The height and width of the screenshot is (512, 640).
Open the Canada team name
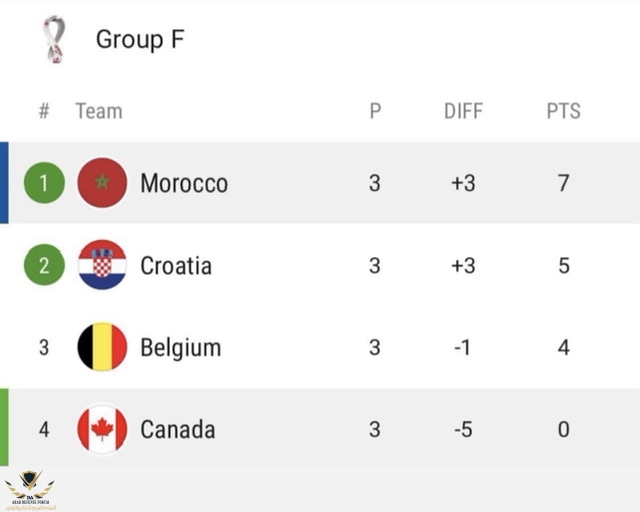click(178, 430)
